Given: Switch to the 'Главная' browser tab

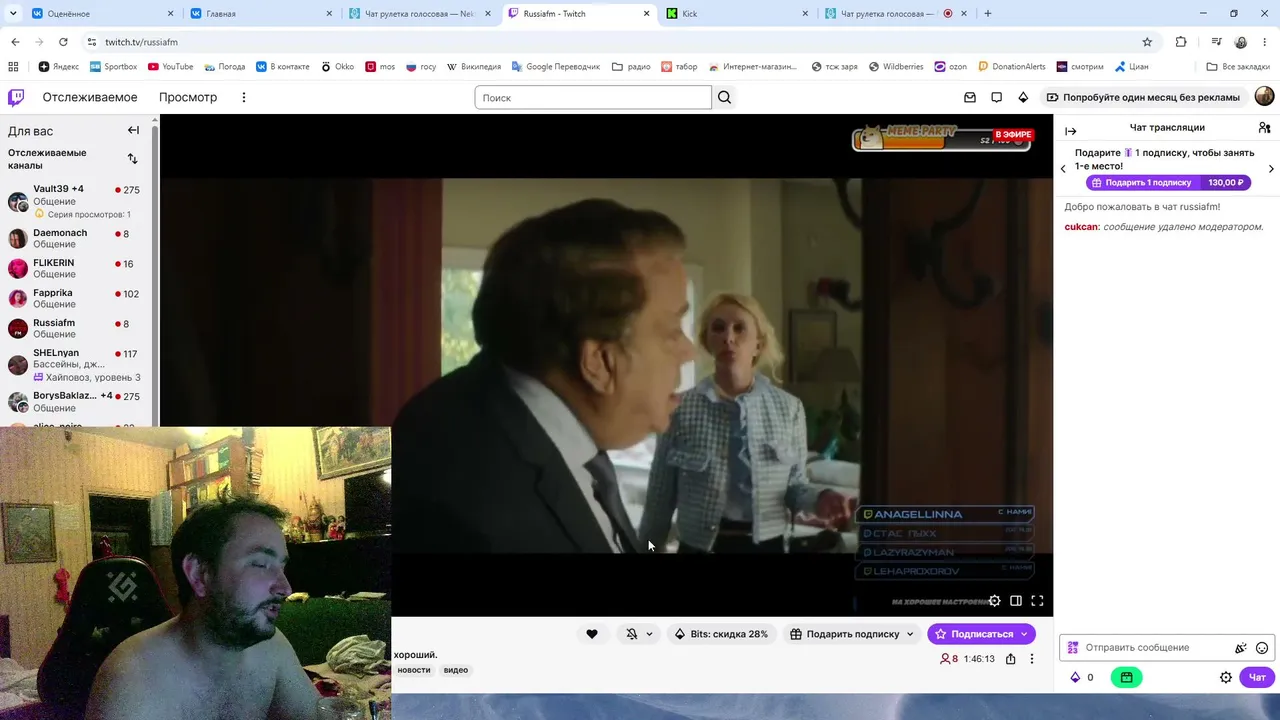Looking at the screenshot, I should pos(260,14).
